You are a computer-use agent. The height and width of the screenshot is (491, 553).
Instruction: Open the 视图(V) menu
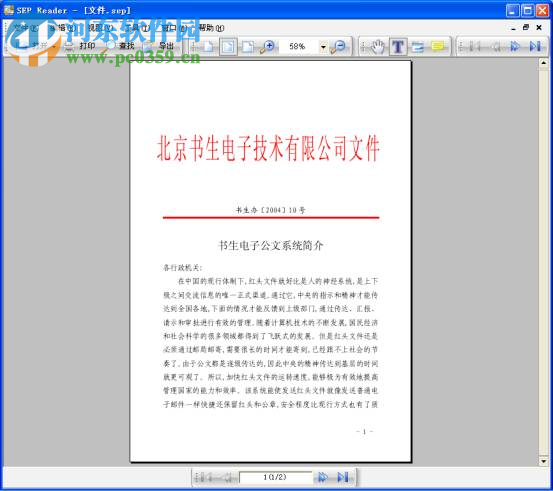100,28
